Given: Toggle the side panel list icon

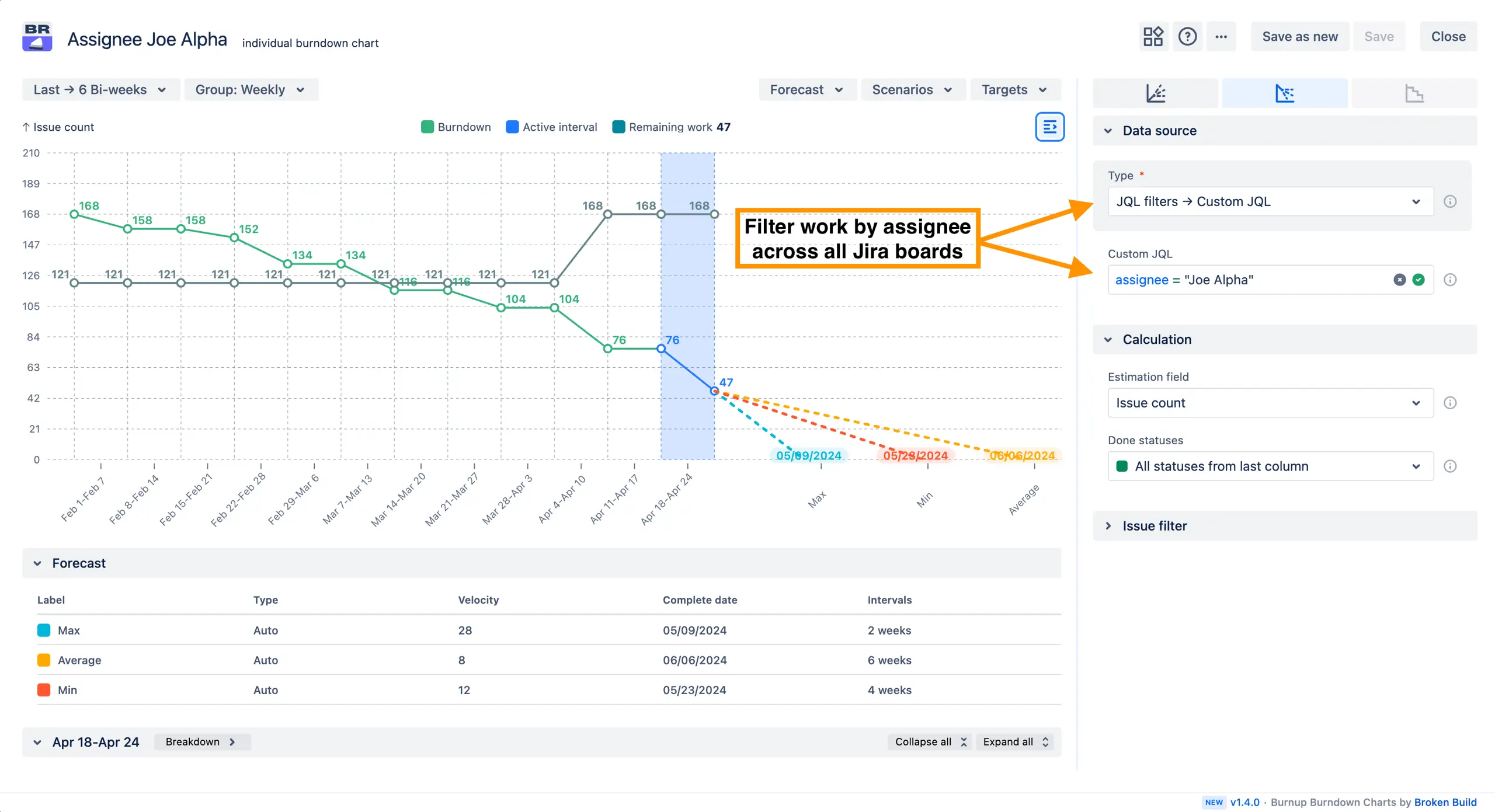Looking at the screenshot, I should 1049,127.
